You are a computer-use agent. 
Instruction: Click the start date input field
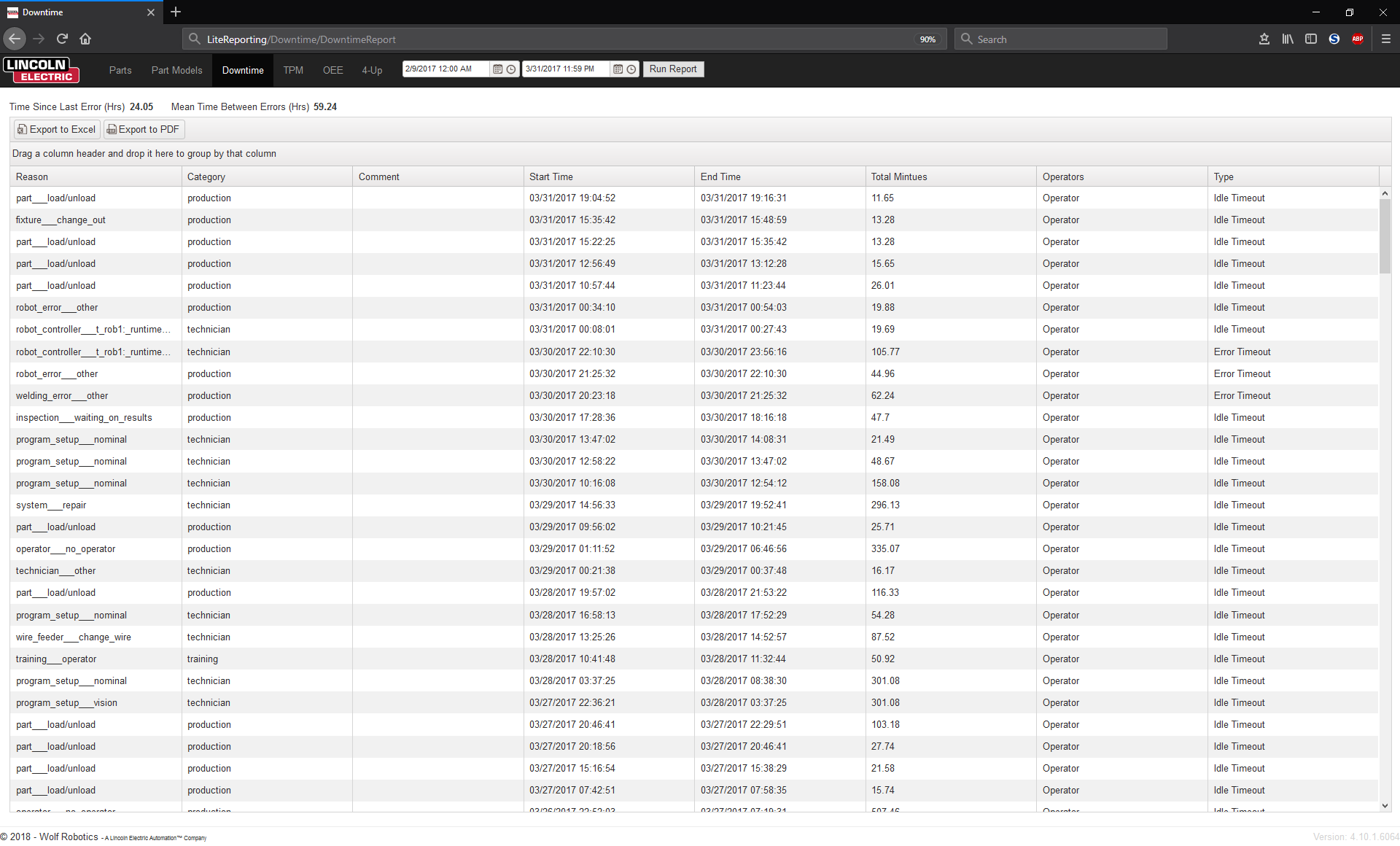point(445,69)
